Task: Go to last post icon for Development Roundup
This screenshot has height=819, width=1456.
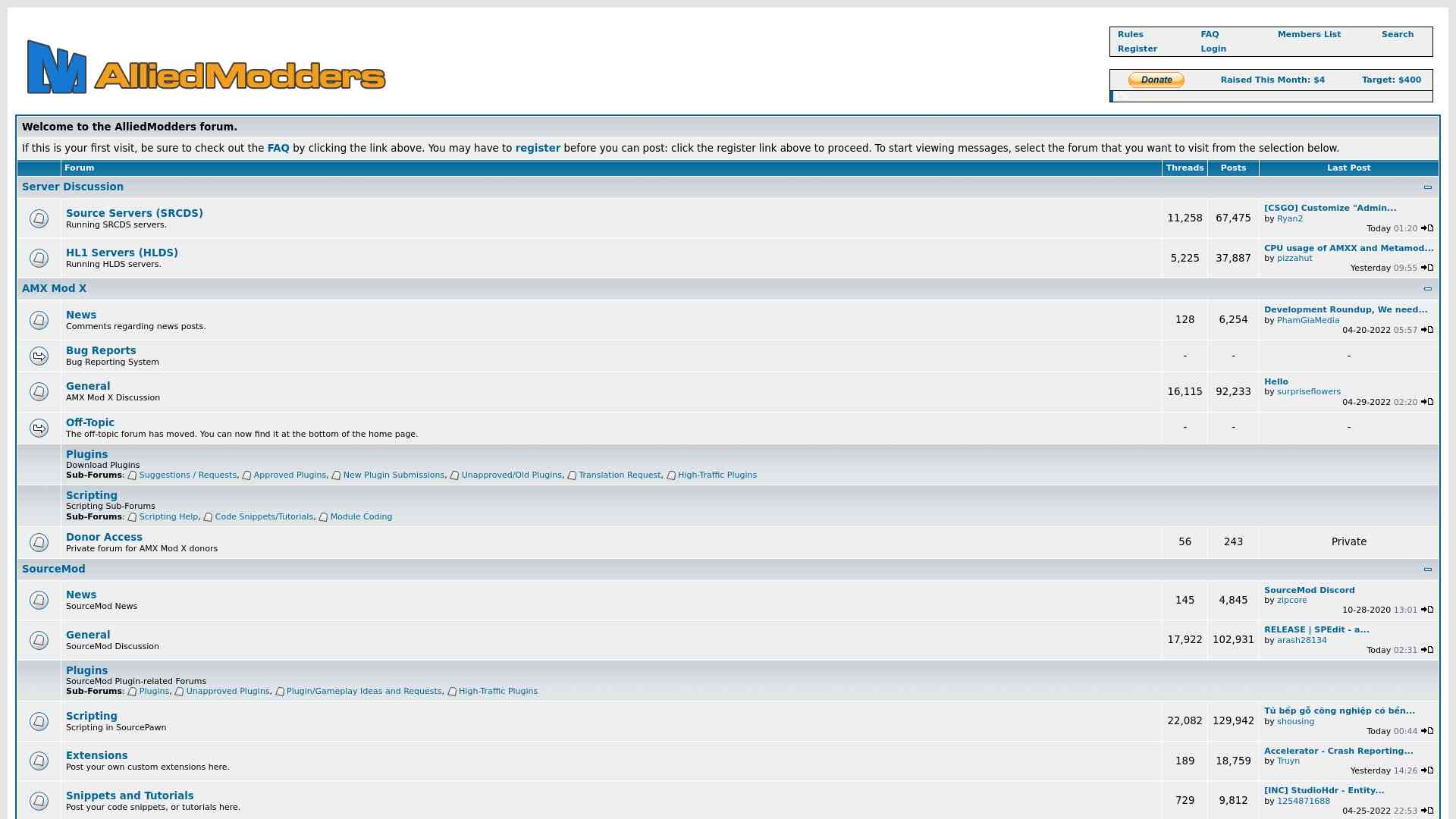Action: click(x=1427, y=330)
